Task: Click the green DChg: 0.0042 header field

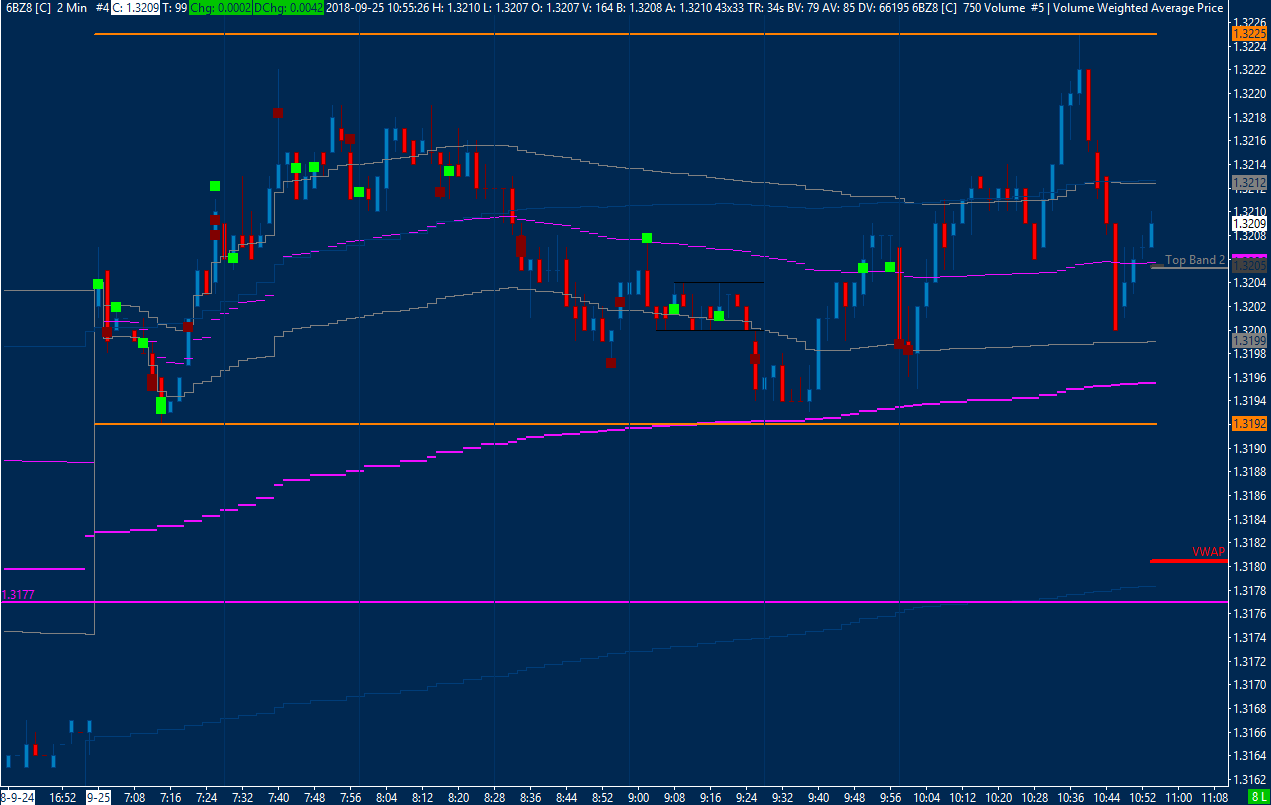Action: pyautogui.click(x=288, y=7)
